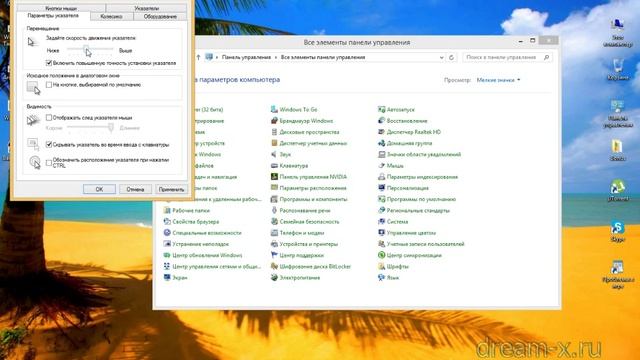
Task: Click OK in mouse properties dialog
Action: pos(99,189)
